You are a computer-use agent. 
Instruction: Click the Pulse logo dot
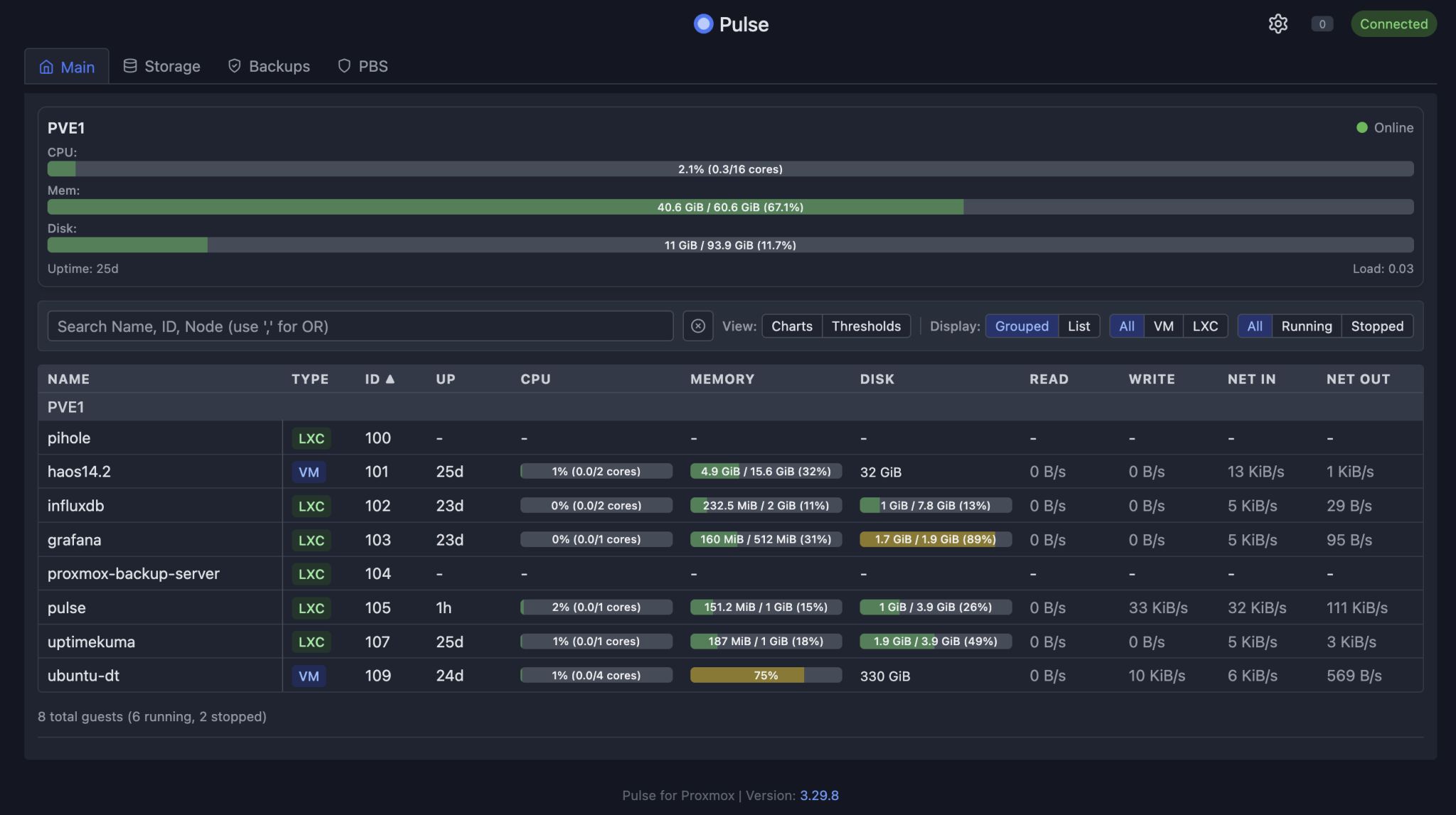tap(702, 23)
